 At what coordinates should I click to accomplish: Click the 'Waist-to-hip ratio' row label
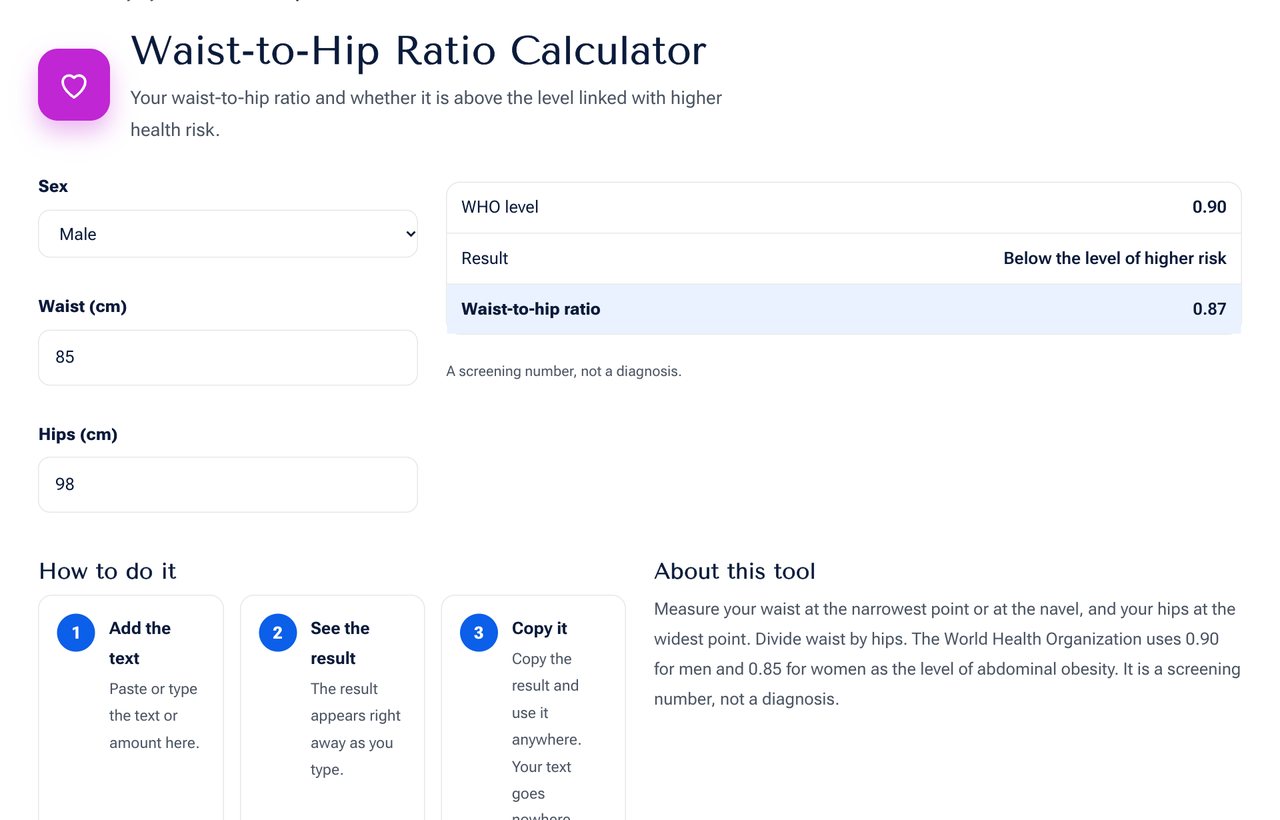pos(531,309)
